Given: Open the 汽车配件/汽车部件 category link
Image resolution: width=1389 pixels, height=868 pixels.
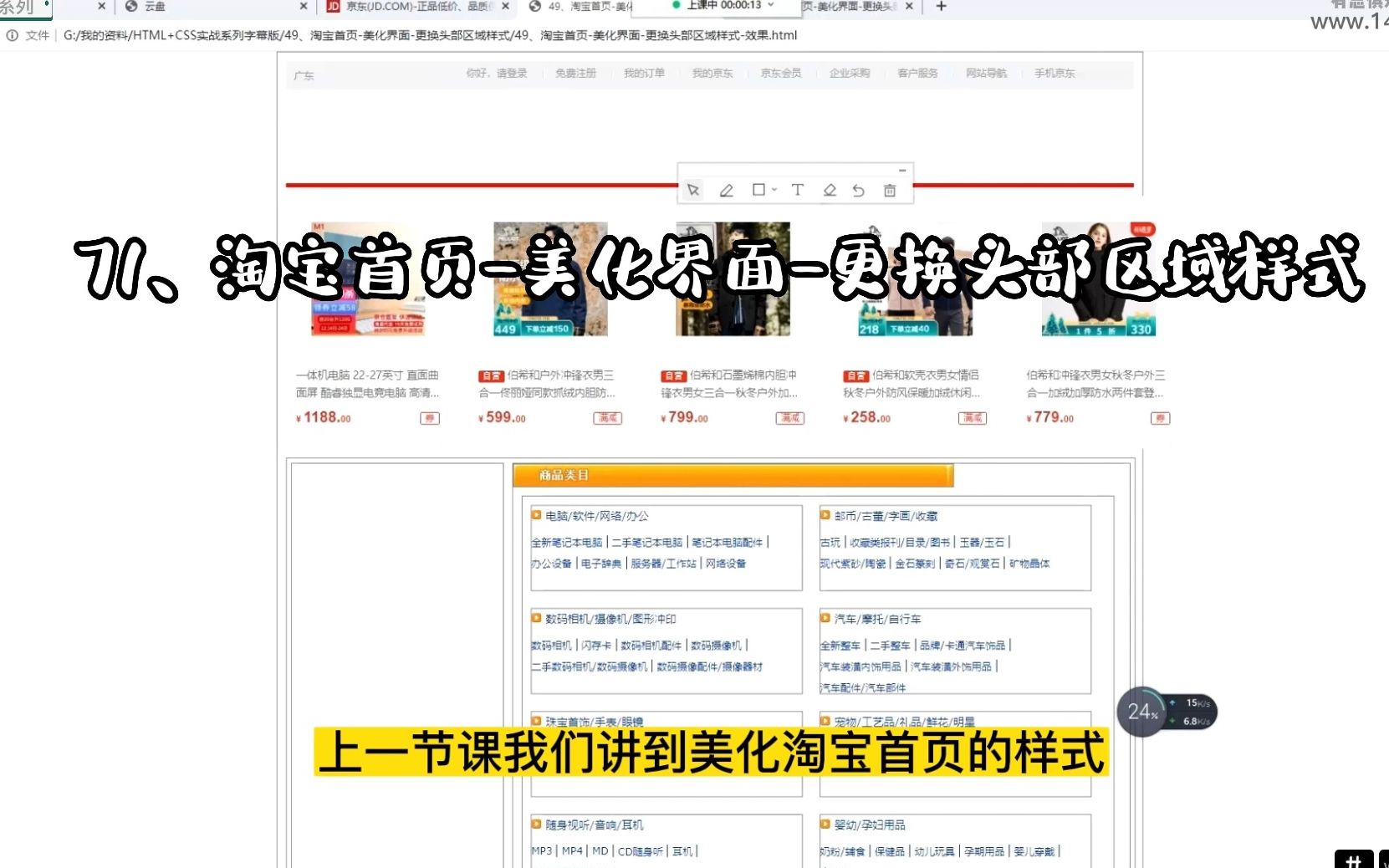Looking at the screenshot, I should pos(863,688).
